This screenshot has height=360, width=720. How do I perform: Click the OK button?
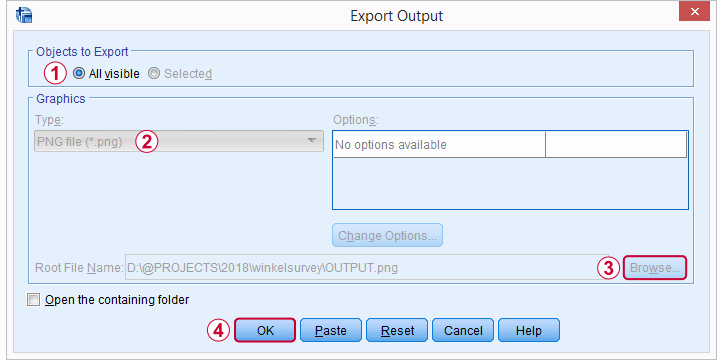pos(265,330)
